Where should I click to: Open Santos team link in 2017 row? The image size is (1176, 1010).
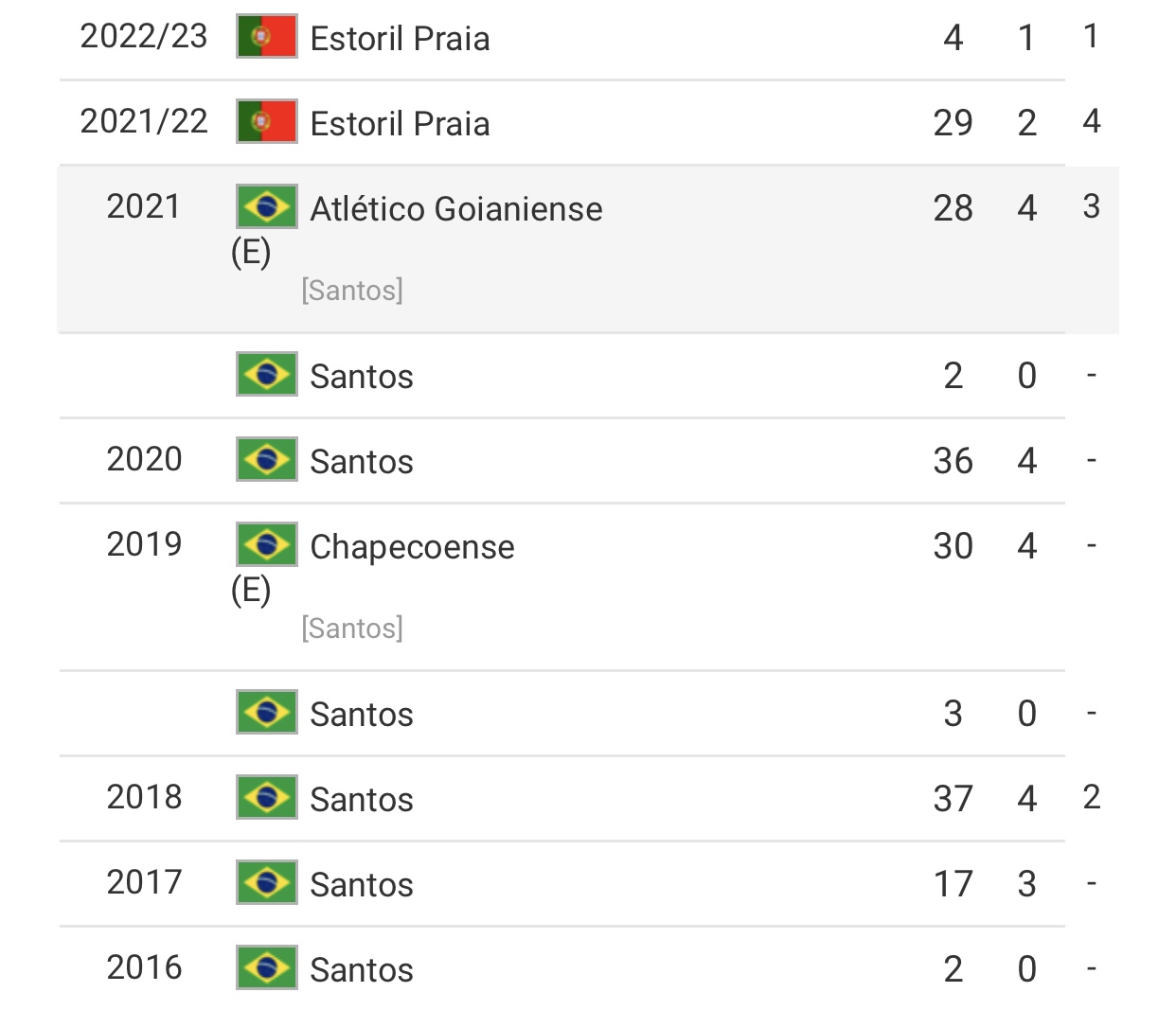tap(362, 885)
